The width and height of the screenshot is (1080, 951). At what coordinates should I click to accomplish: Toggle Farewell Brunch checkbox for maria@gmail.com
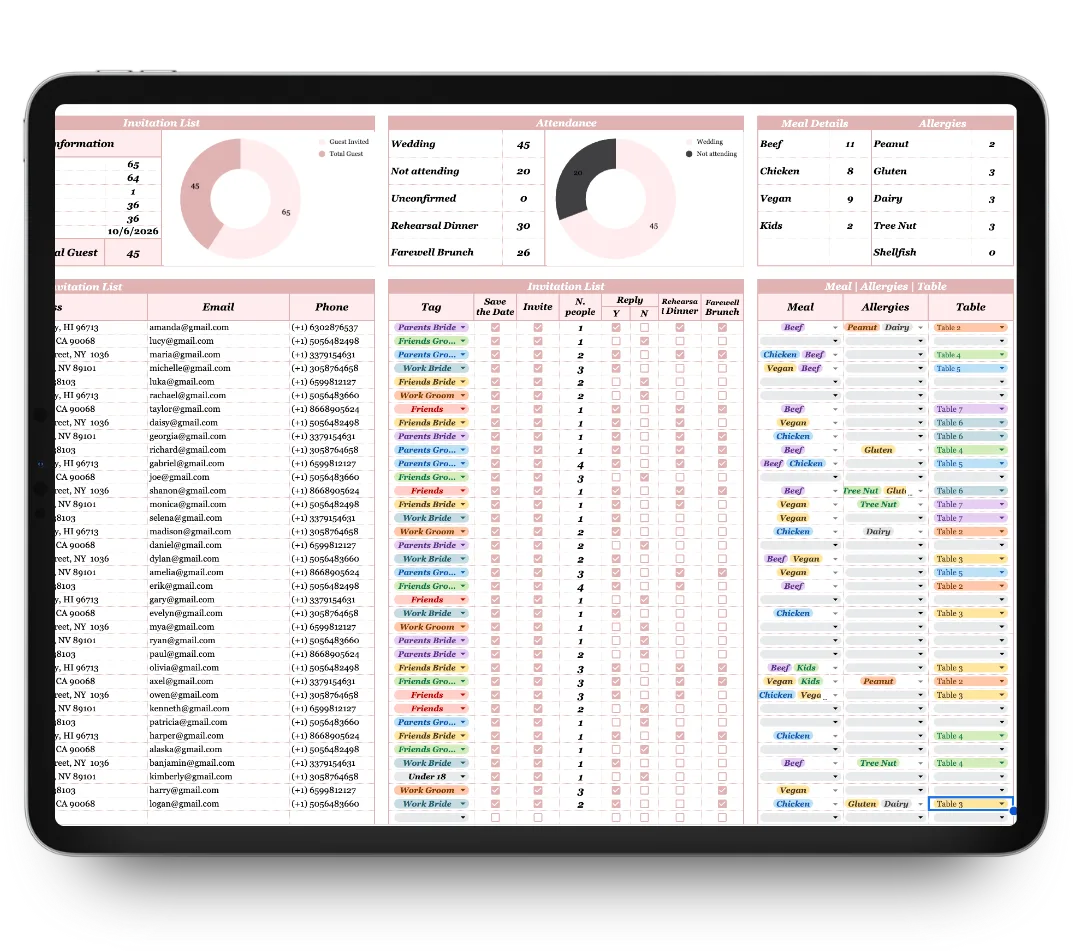click(722, 355)
